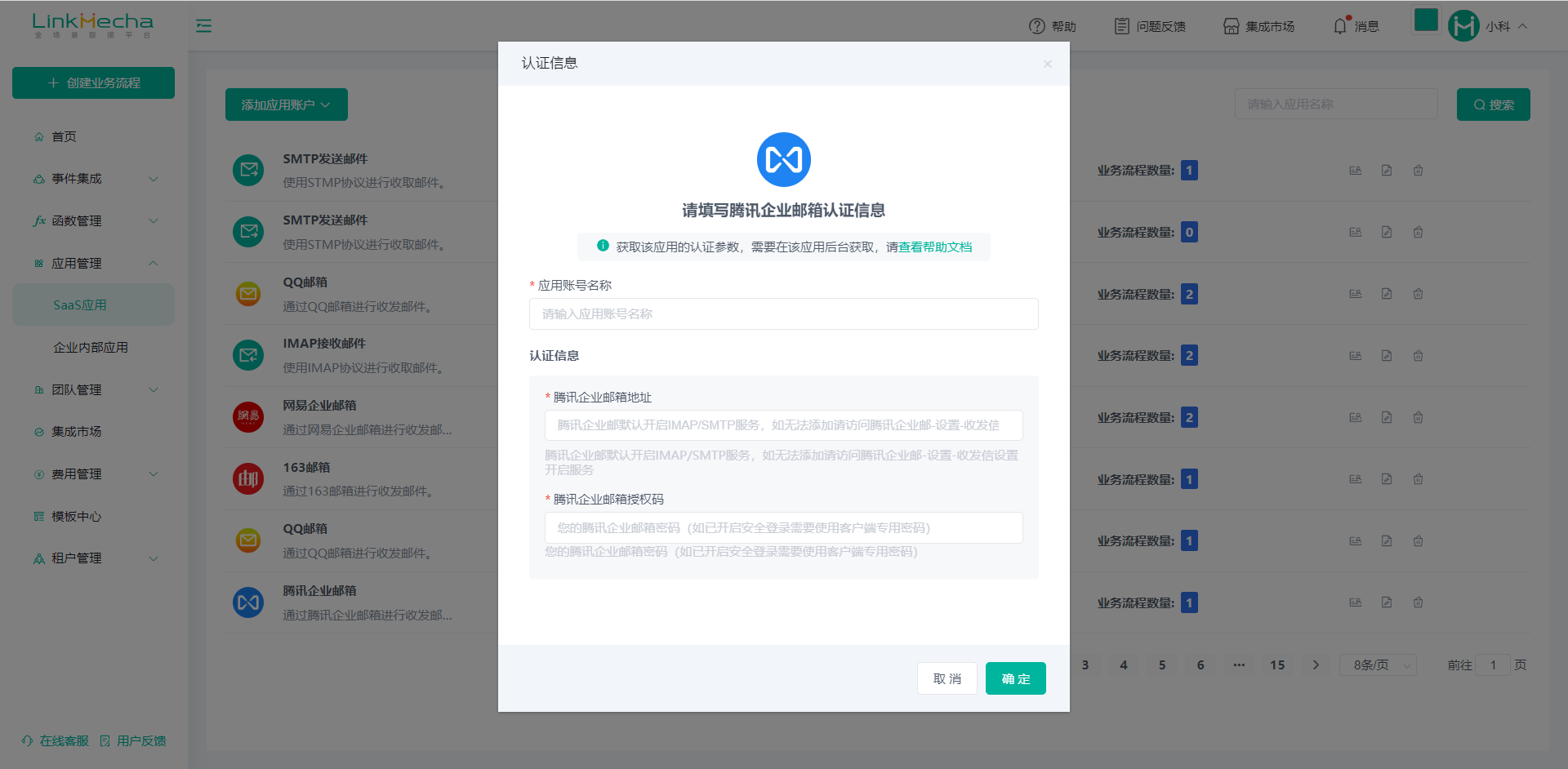
Task: Open user menu chevron next to 小科
Action: coord(1523,26)
